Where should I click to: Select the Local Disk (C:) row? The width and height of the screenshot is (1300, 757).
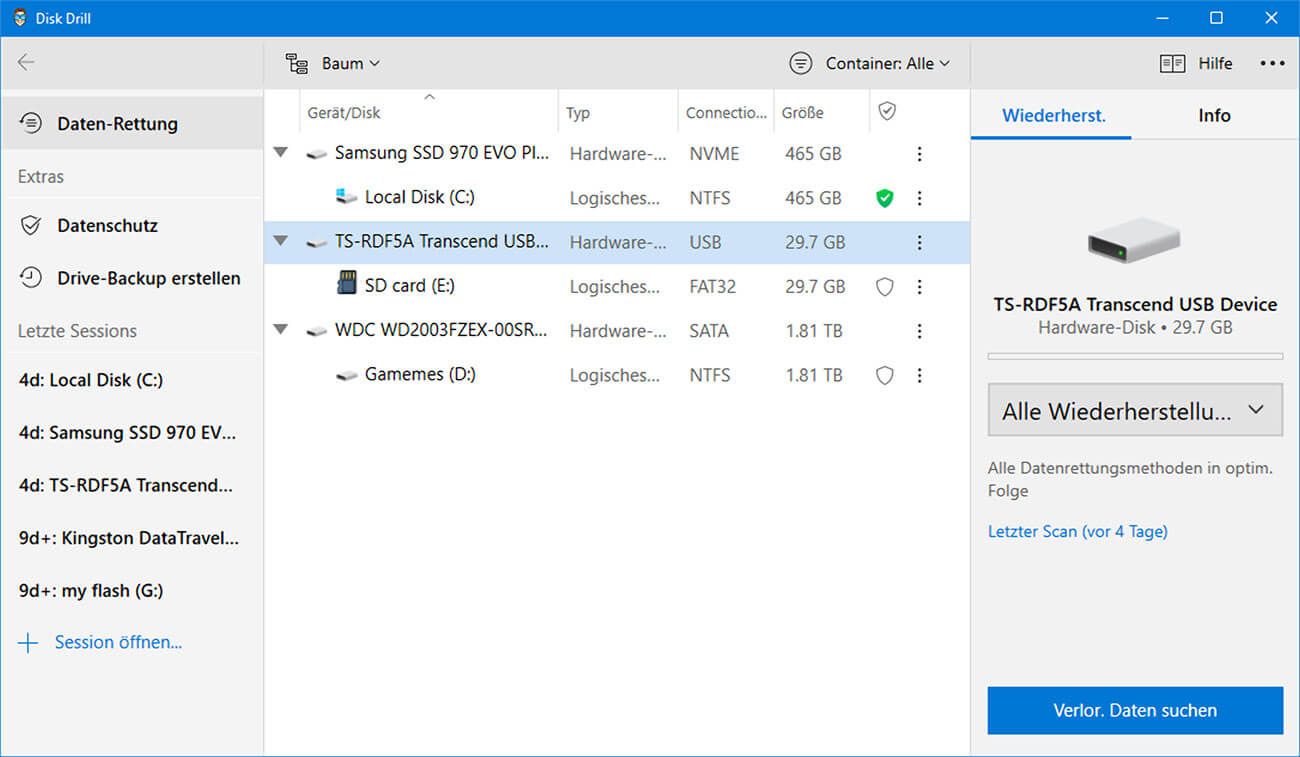point(617,198)
